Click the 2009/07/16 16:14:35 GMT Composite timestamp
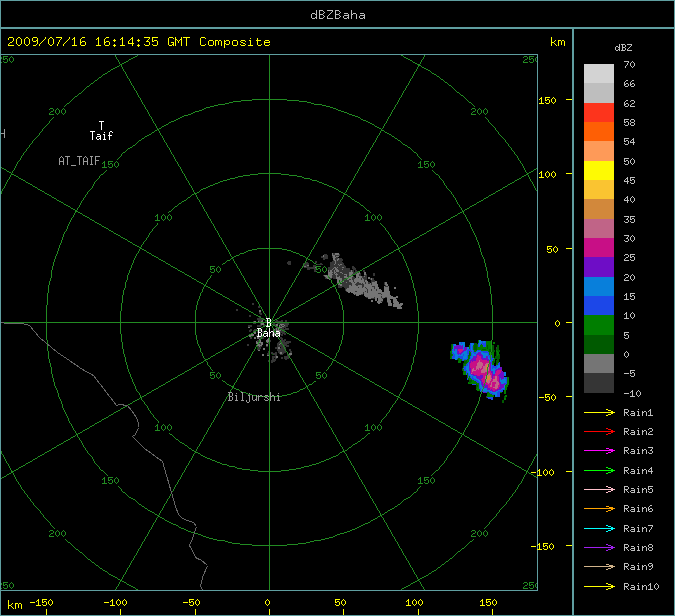Image resolution: width=675 pixels, height=616 pixels. tap(139, 42)
